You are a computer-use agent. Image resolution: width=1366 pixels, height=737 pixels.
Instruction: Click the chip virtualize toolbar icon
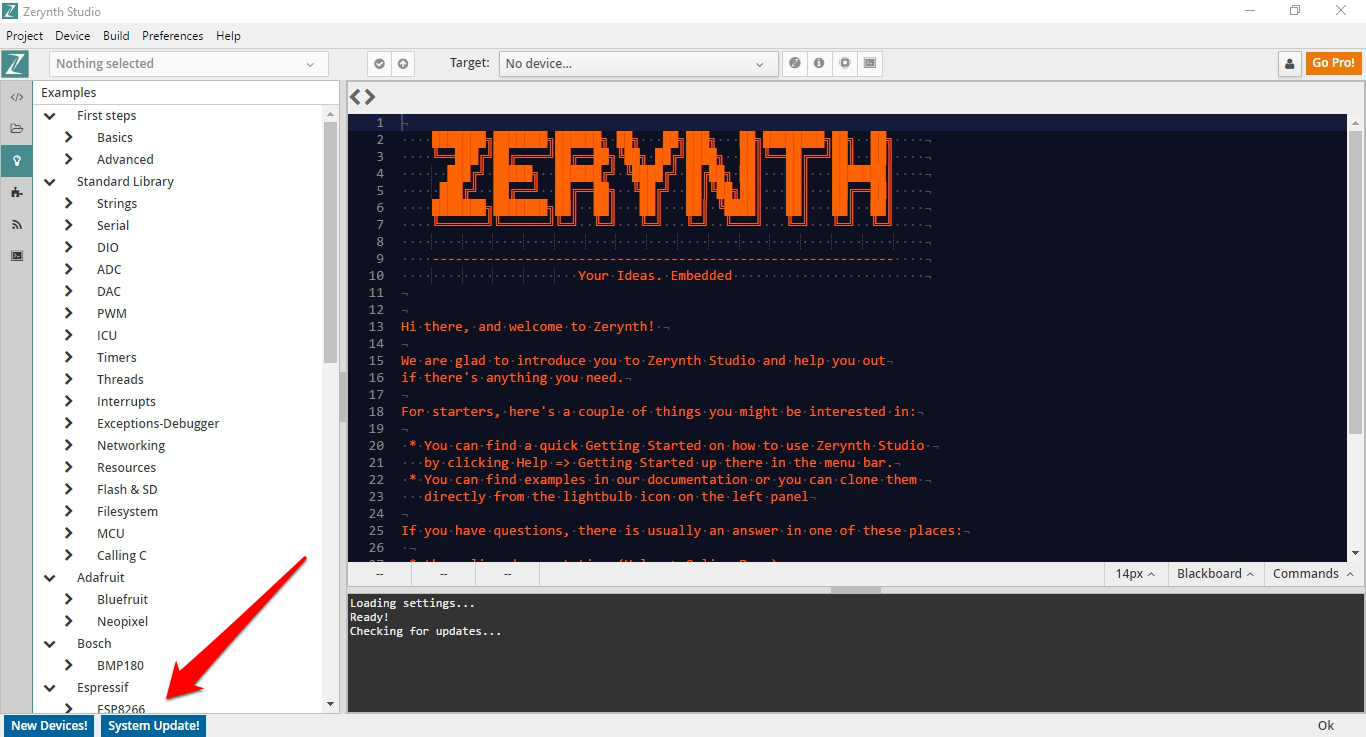click(845, 63)
